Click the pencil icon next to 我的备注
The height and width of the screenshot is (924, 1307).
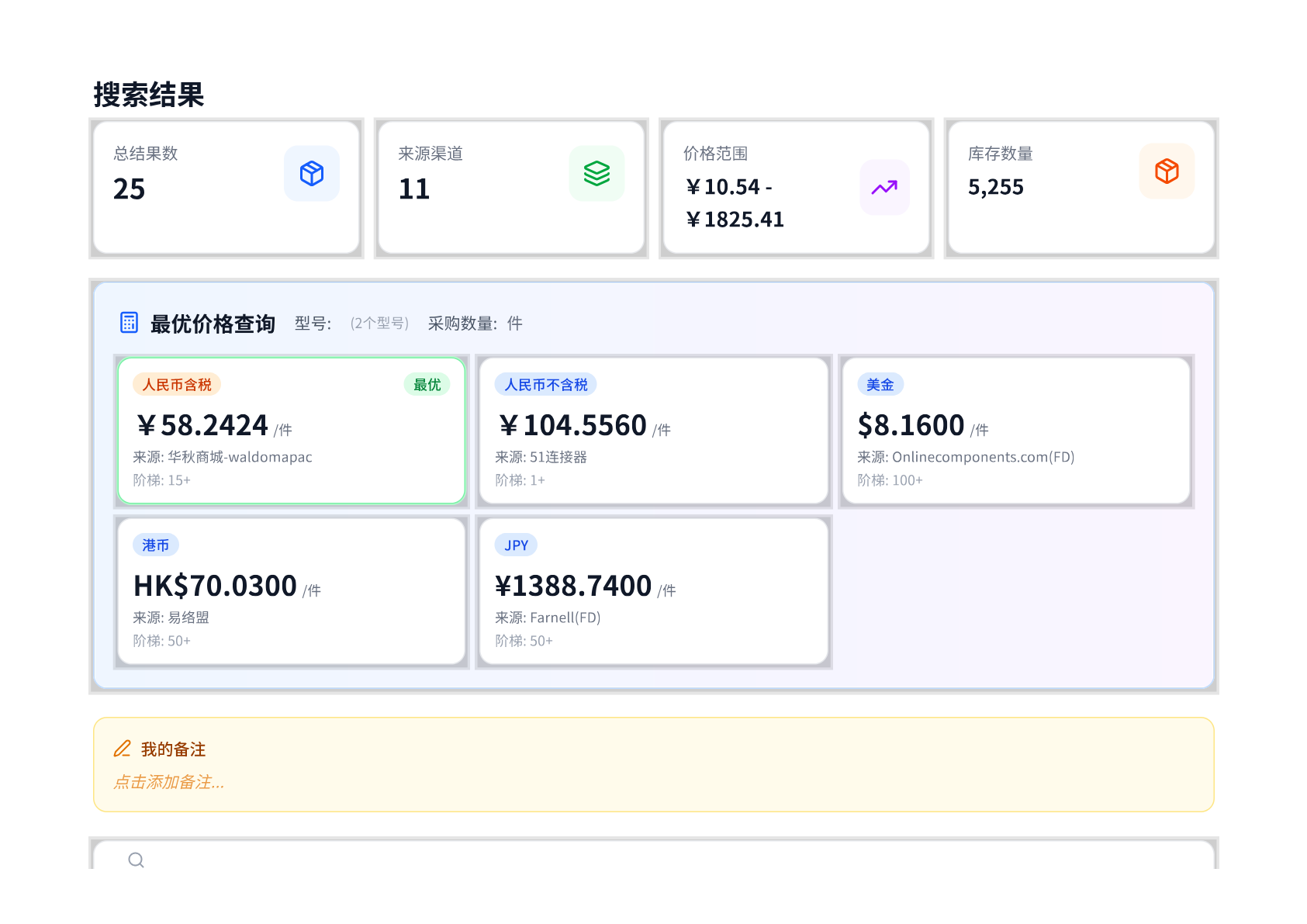pyautogui.click(x=122, y=748)
